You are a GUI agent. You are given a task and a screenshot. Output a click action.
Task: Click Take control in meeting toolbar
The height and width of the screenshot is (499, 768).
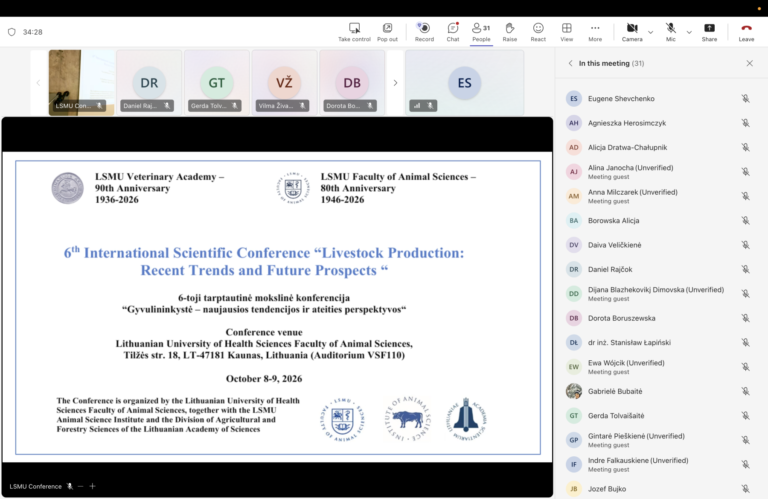(354, 32)
